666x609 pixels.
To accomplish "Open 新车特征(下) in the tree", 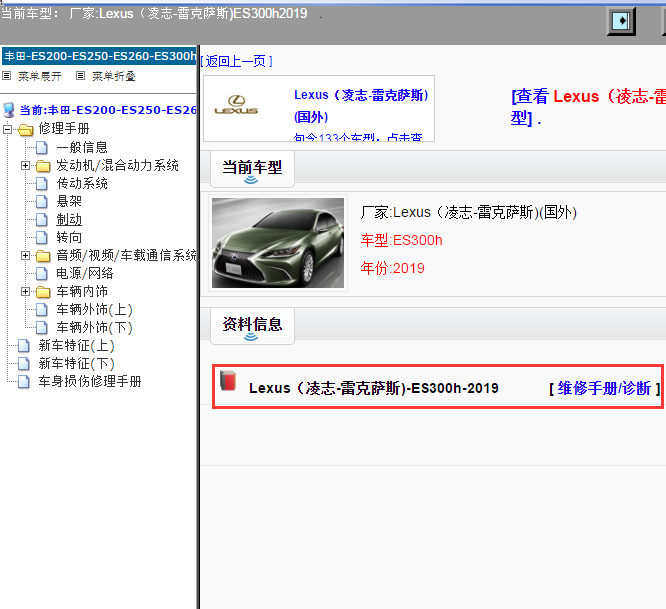I will point(76,364).
